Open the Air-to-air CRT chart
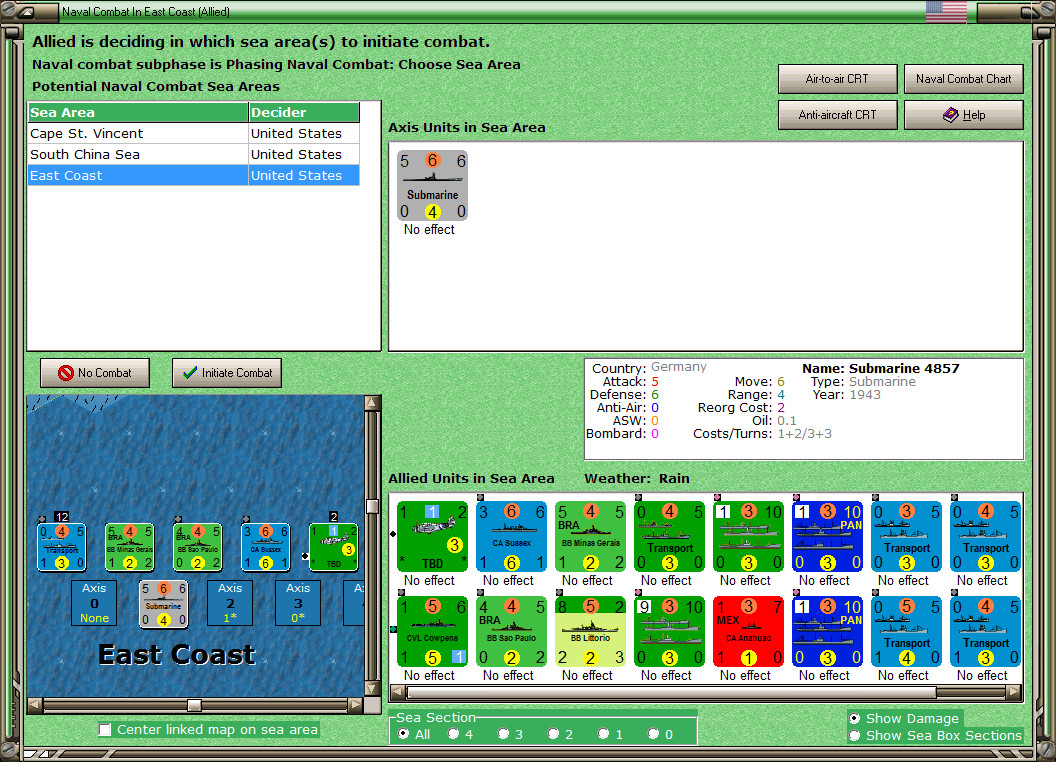The height and width of the screenshot is (762, 1056). [x=837, y=79]
